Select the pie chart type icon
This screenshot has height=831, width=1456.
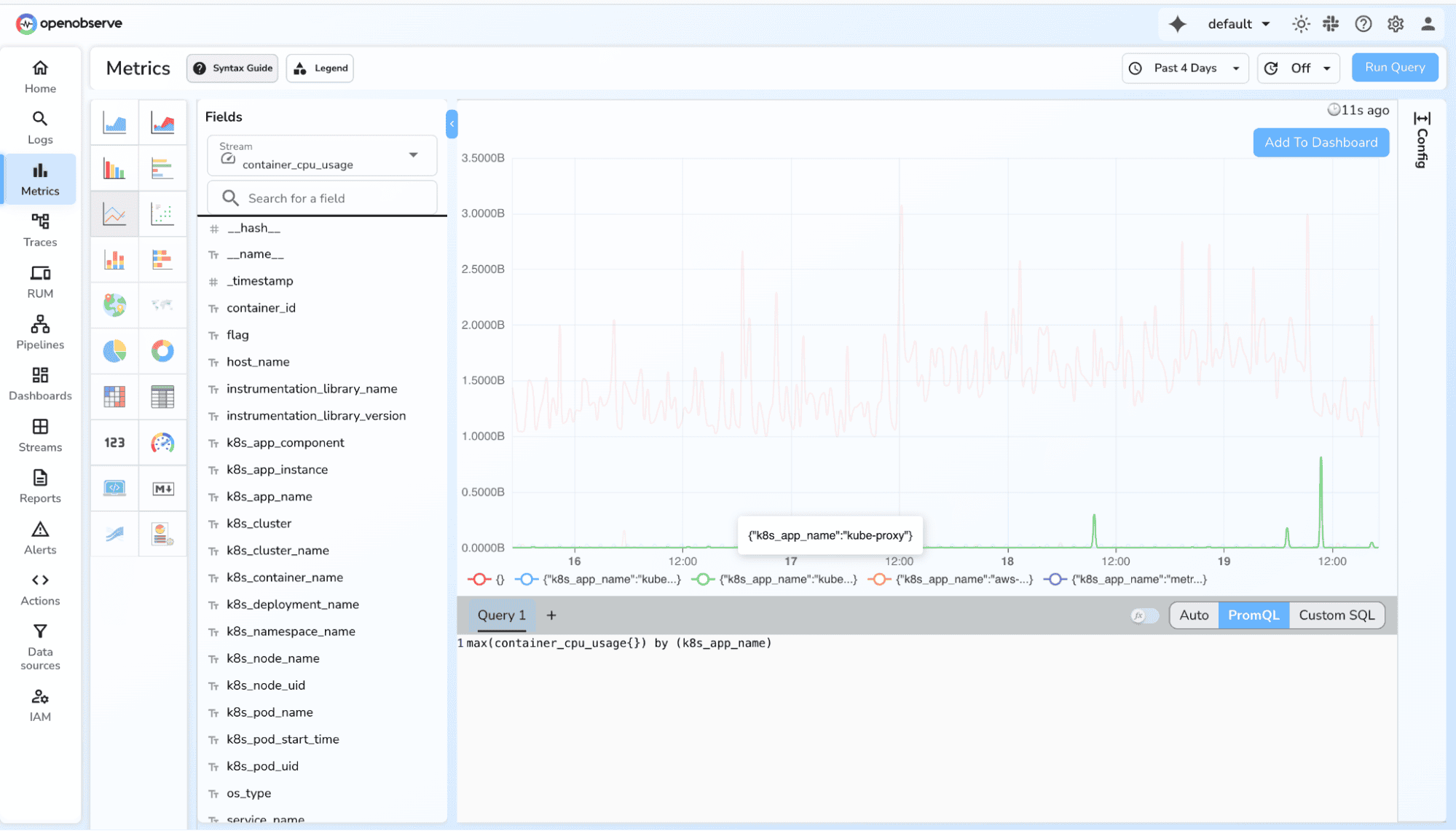(114, 351)
